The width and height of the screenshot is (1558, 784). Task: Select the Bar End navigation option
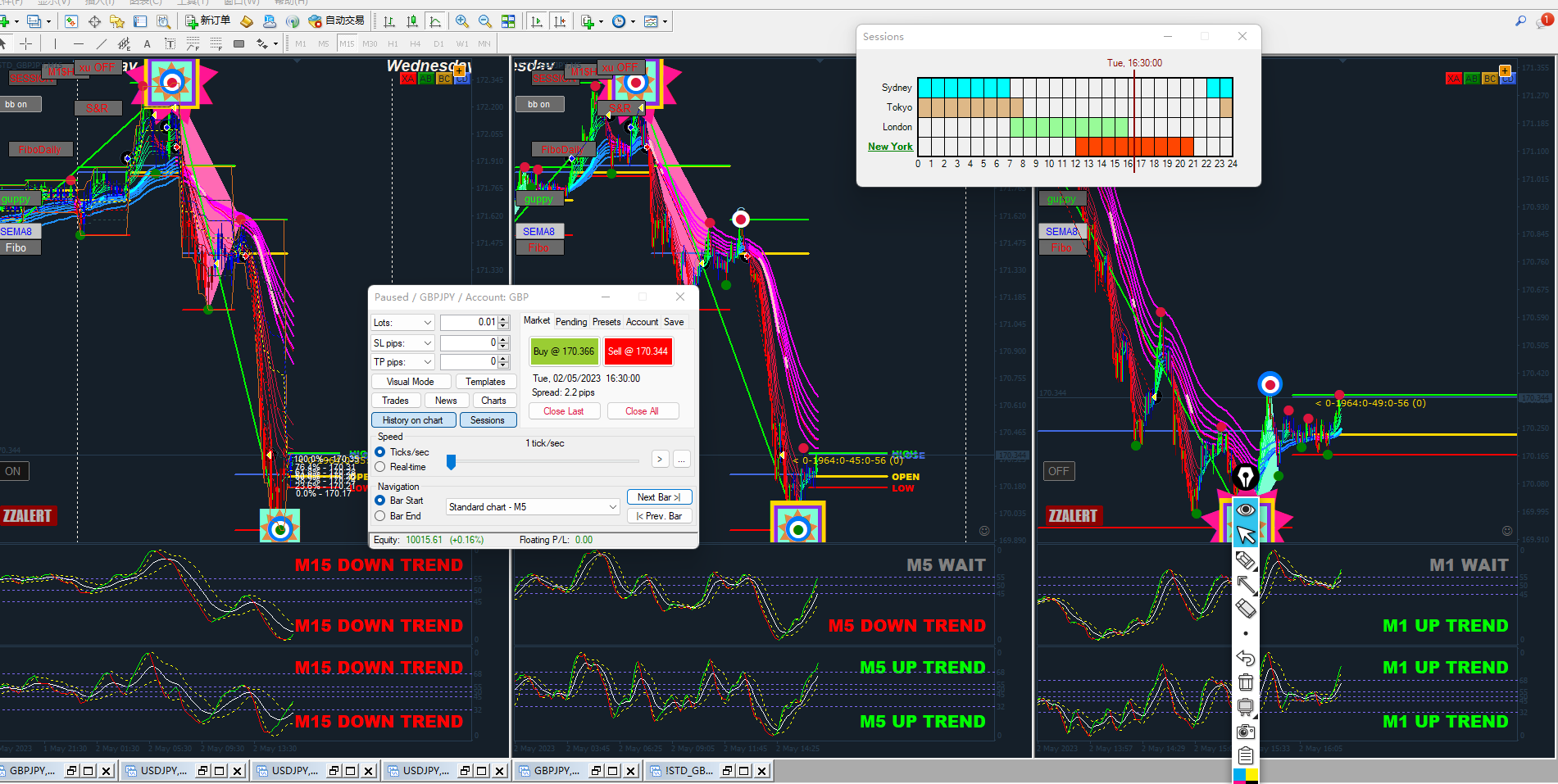[380, 516]
